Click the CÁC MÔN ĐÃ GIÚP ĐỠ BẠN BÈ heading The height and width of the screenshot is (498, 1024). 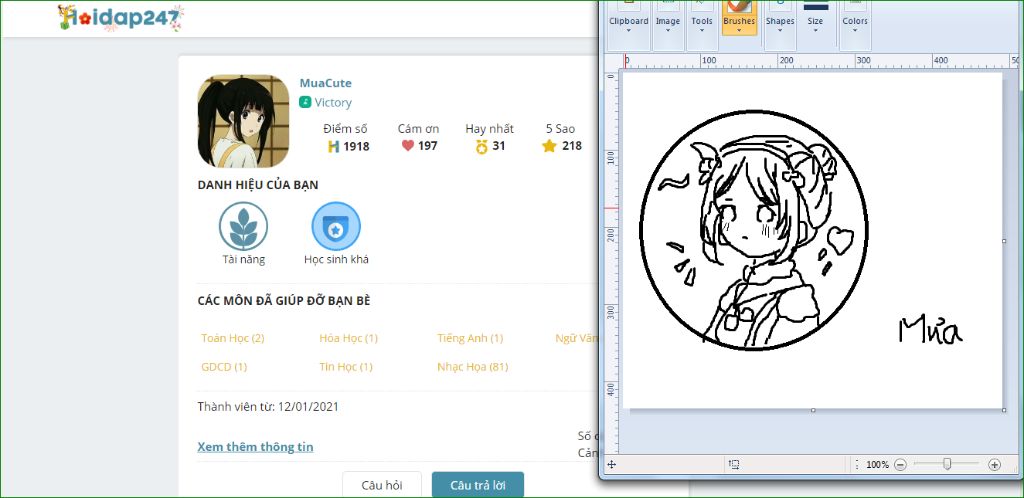tap(284, 301)
